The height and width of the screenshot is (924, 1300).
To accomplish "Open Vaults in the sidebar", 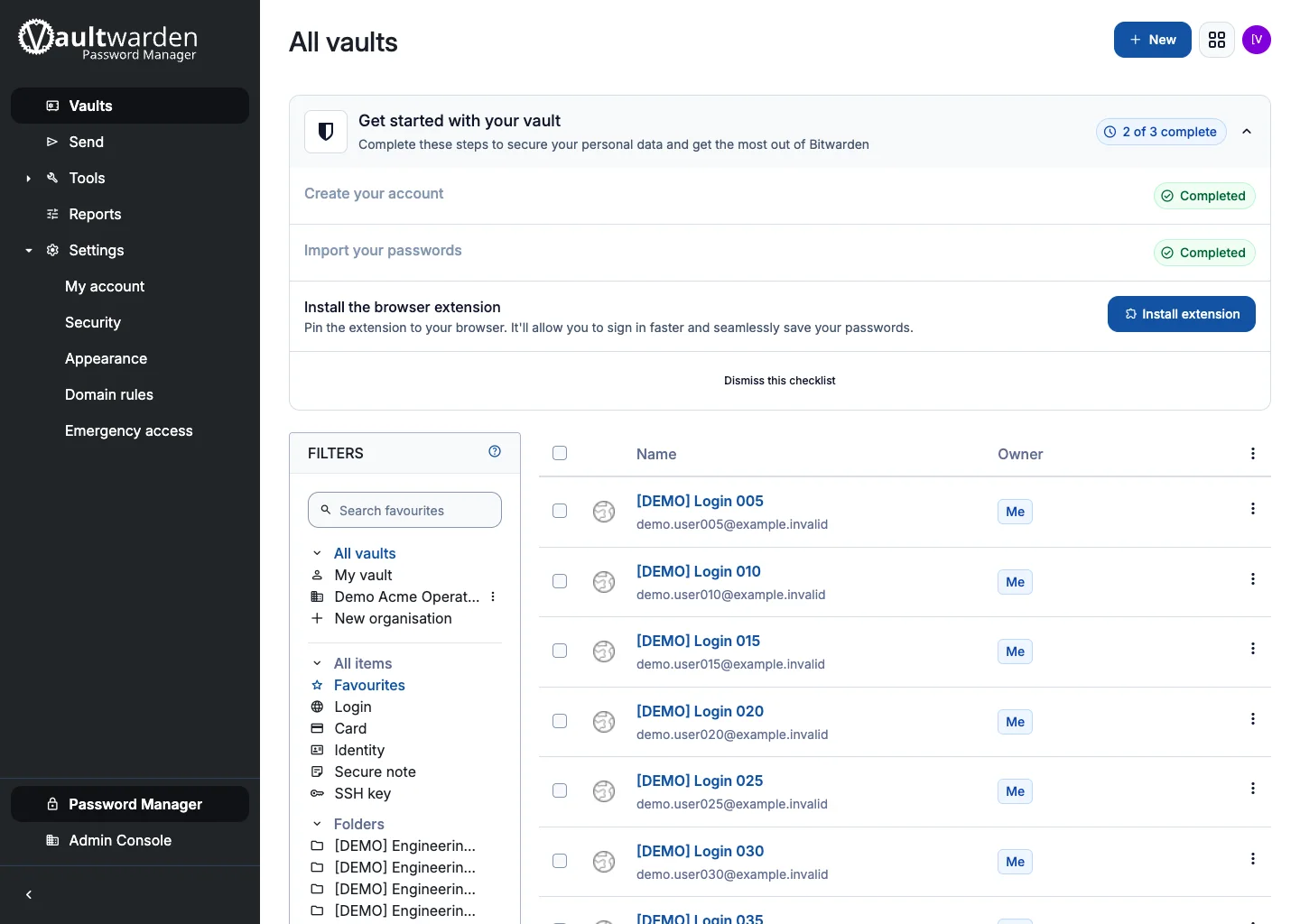I will [130, 106].
